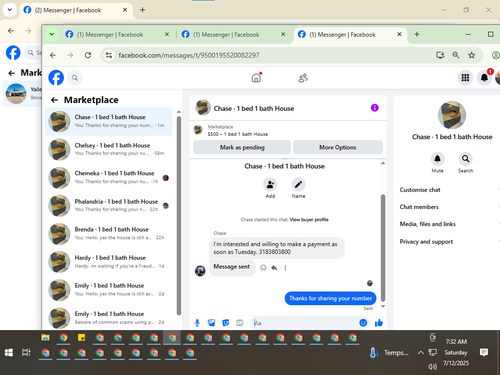
Task: Click the GIF icon in composer
Action: pos(240,323)
